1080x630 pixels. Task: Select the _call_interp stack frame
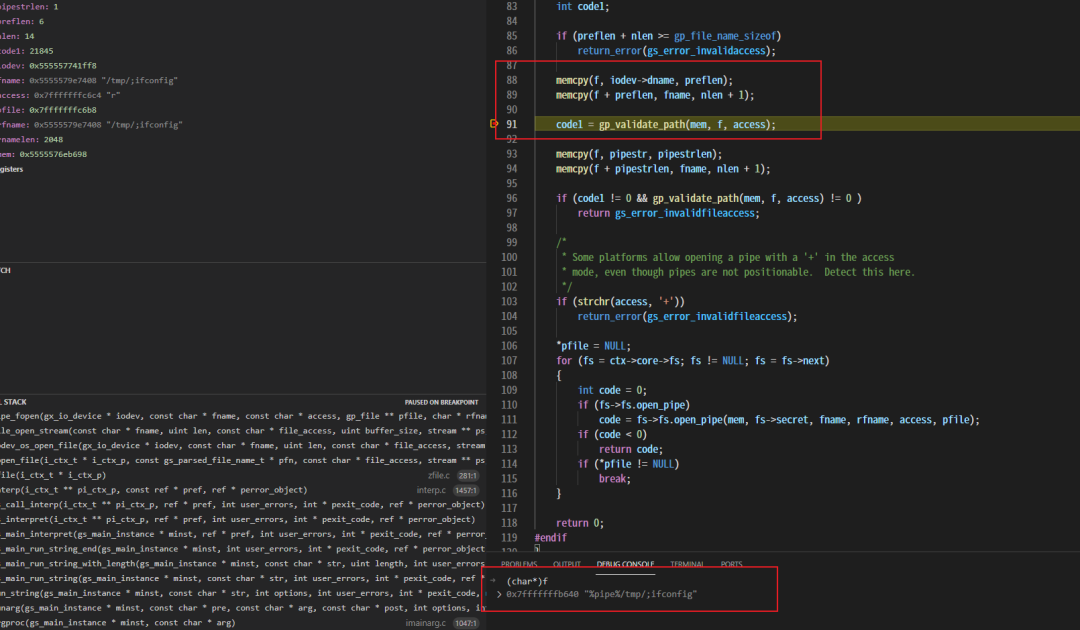tap(243, 505)
